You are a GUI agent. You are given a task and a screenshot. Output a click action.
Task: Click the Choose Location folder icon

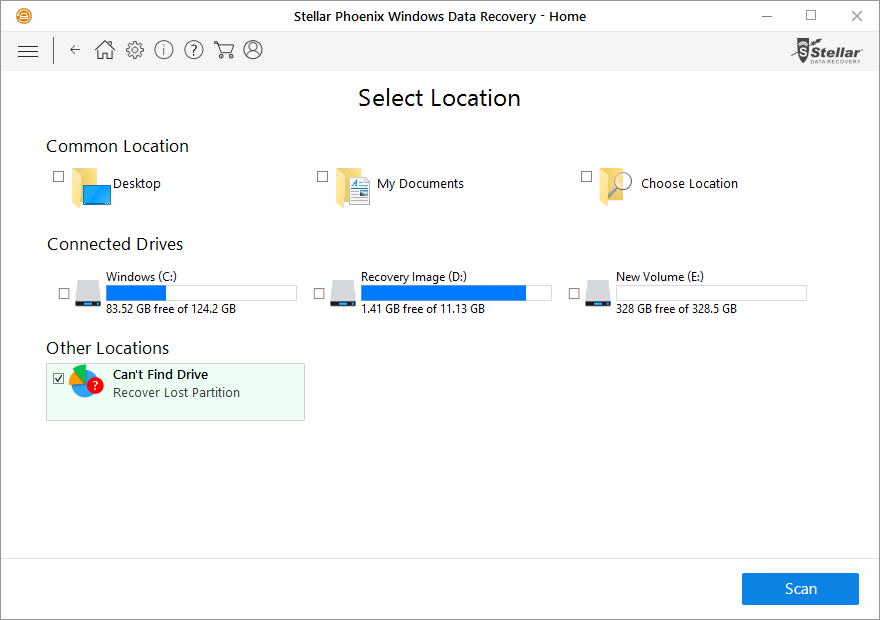click(x=615, y=186)
